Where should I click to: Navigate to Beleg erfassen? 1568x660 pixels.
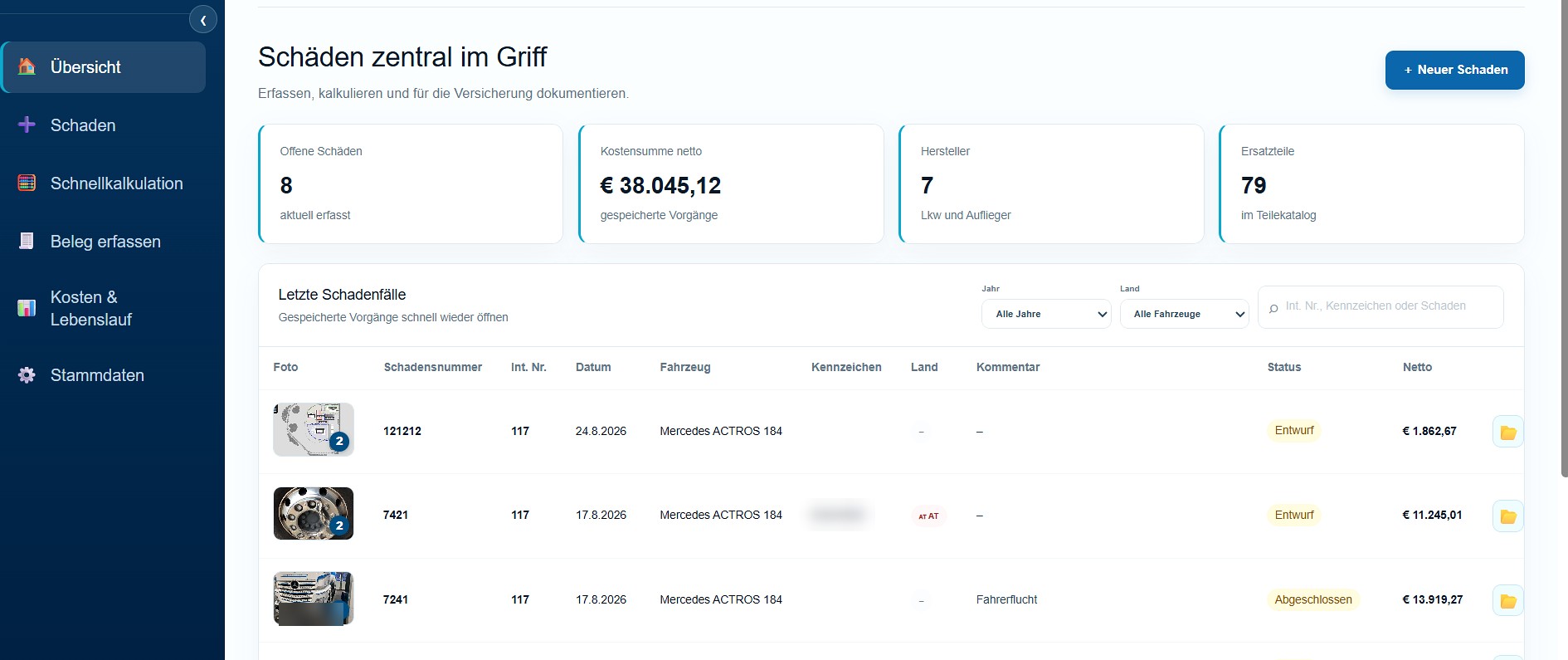(104, 242)
